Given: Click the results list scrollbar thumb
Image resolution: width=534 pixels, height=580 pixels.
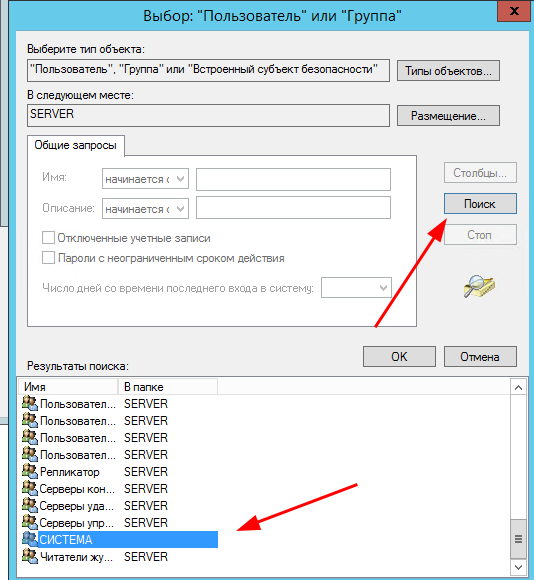Looking at the screenshot, I should coord(518,539).
